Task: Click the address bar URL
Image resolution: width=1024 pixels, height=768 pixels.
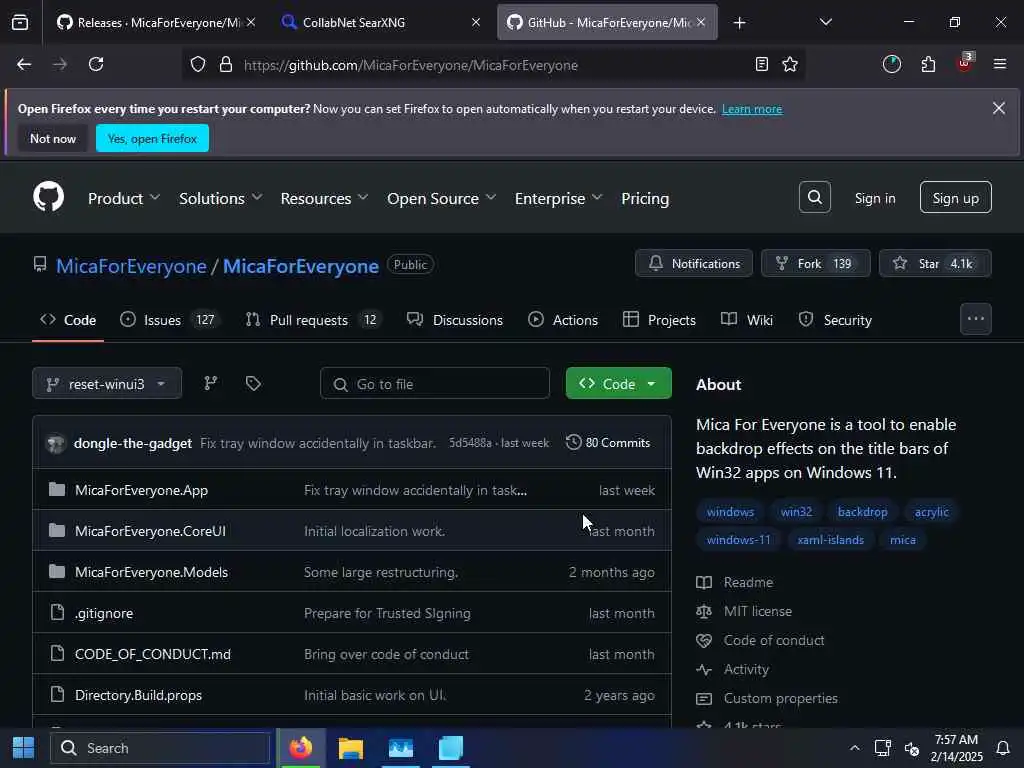Action: (411, 65)
